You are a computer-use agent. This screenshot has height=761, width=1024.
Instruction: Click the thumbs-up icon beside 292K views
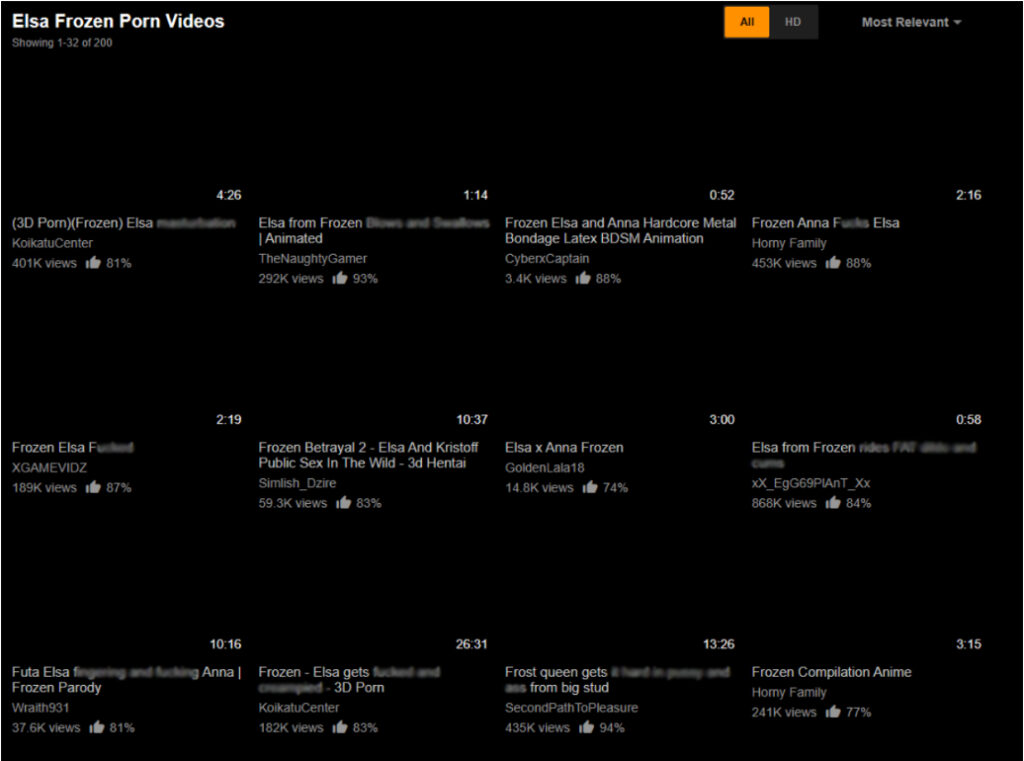click(340, 278)
